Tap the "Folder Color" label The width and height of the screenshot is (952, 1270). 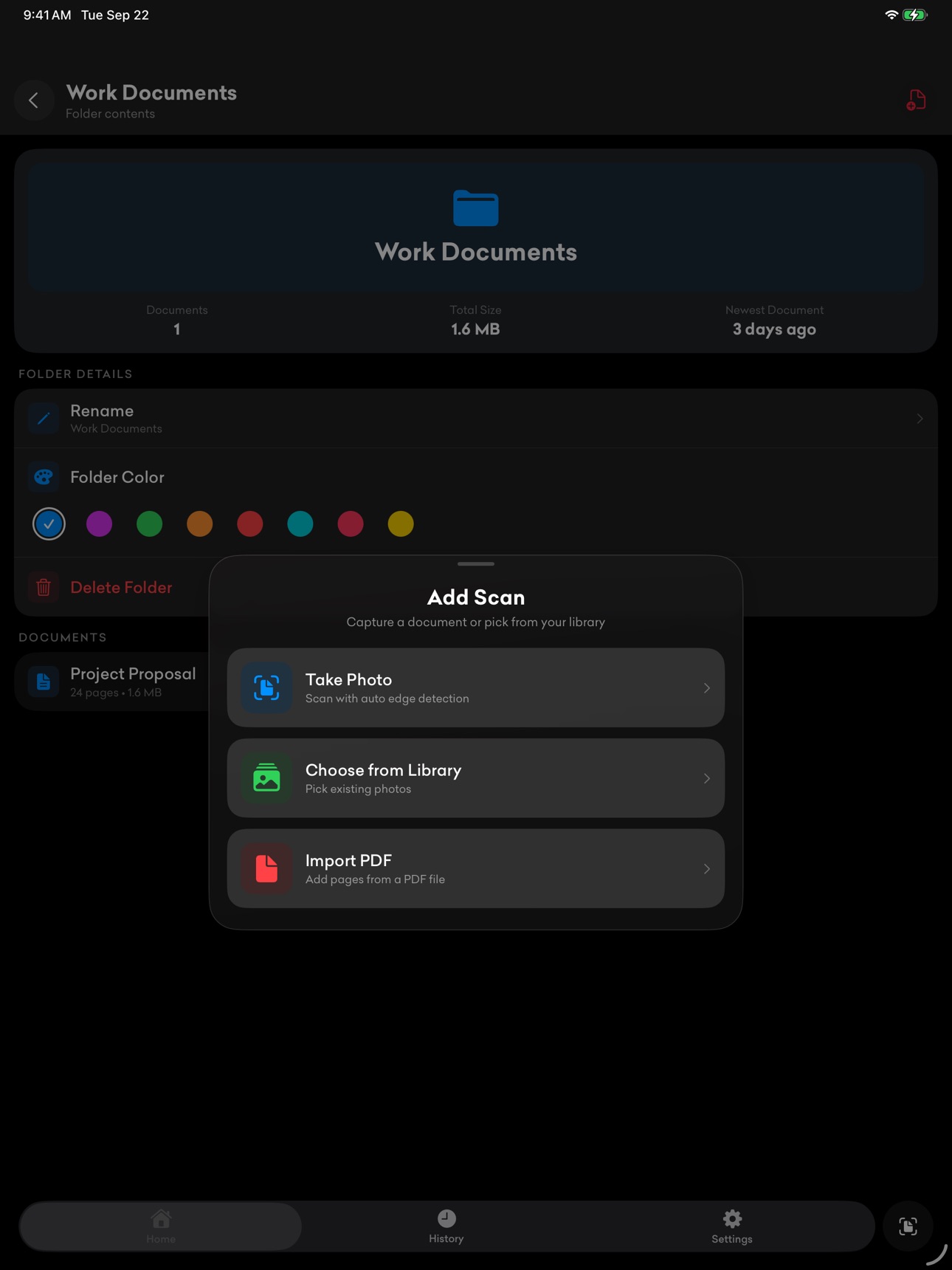(117, 477)
